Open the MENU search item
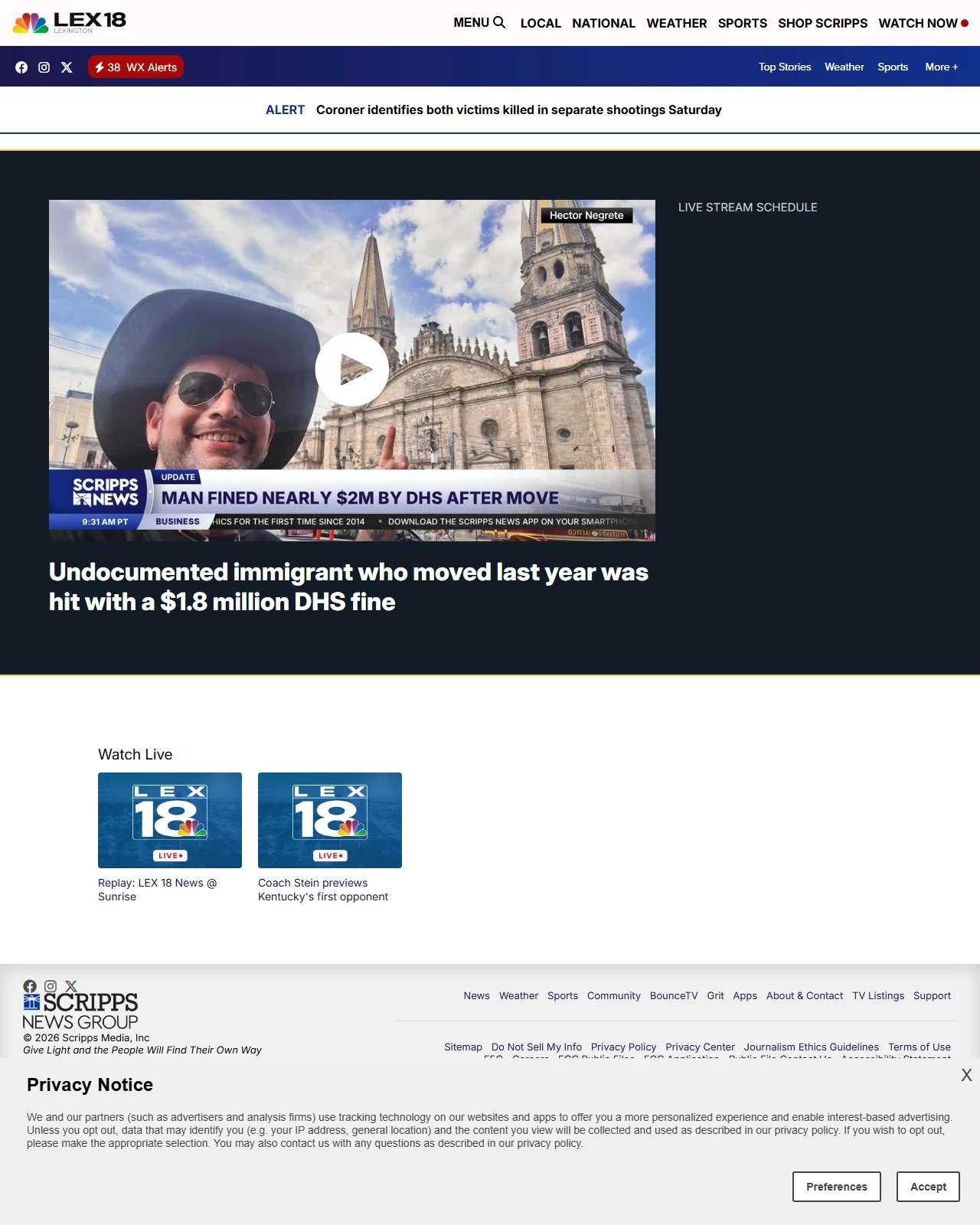 tap(479, 23)
